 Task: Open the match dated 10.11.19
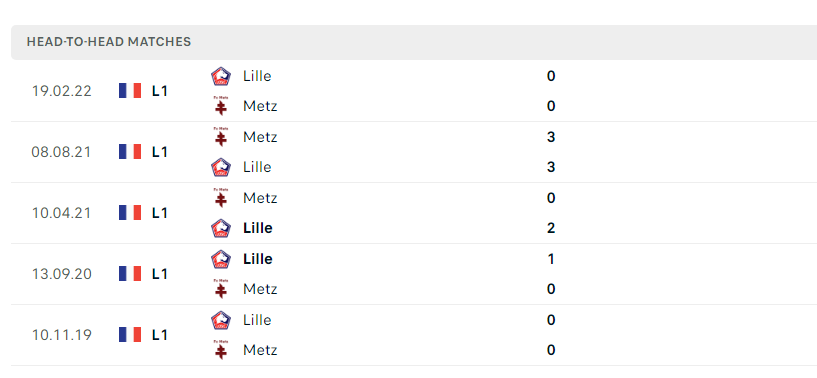(x=414, y=335)
